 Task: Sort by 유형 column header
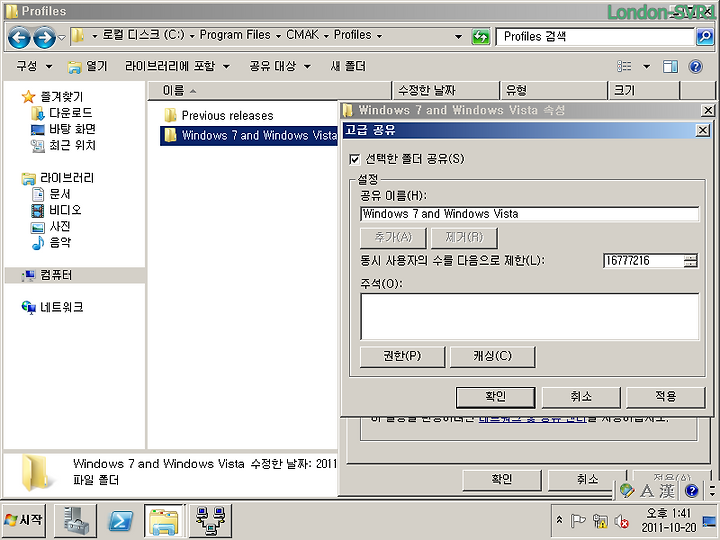click(x=554, y=90)
